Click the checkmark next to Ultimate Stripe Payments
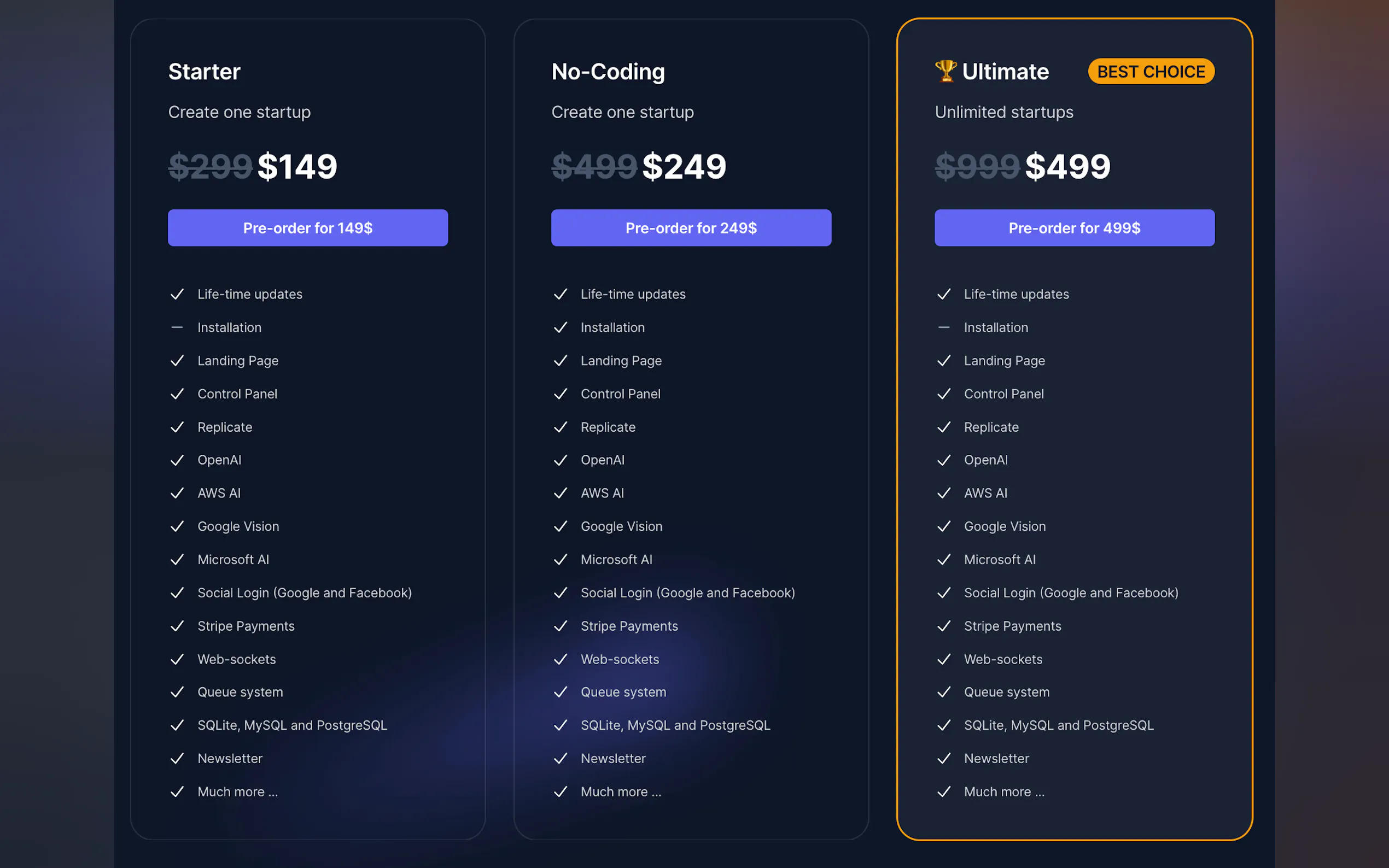 click(x=943, y=626)
